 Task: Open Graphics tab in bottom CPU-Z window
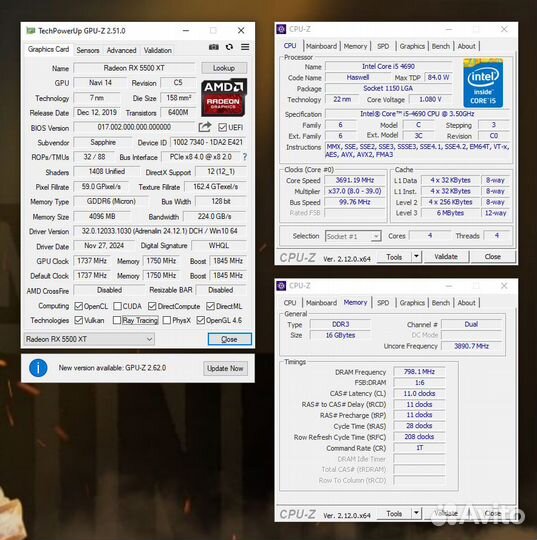tap(412, 303)
